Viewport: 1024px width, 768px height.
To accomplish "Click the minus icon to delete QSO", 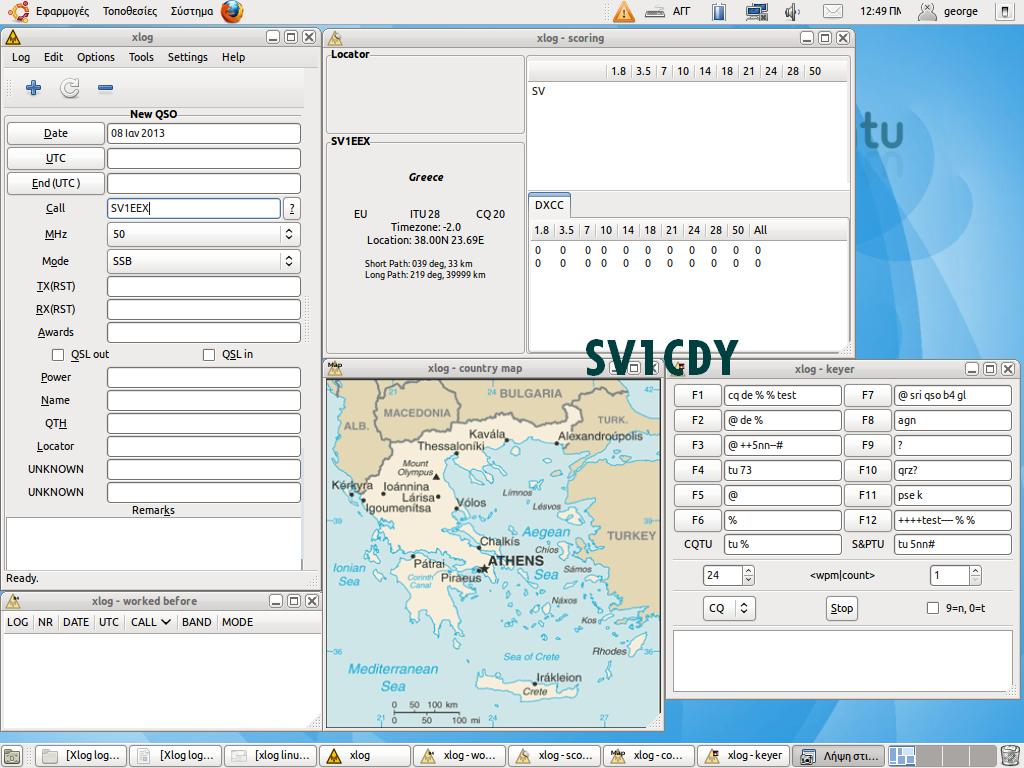I will point(104,88).
